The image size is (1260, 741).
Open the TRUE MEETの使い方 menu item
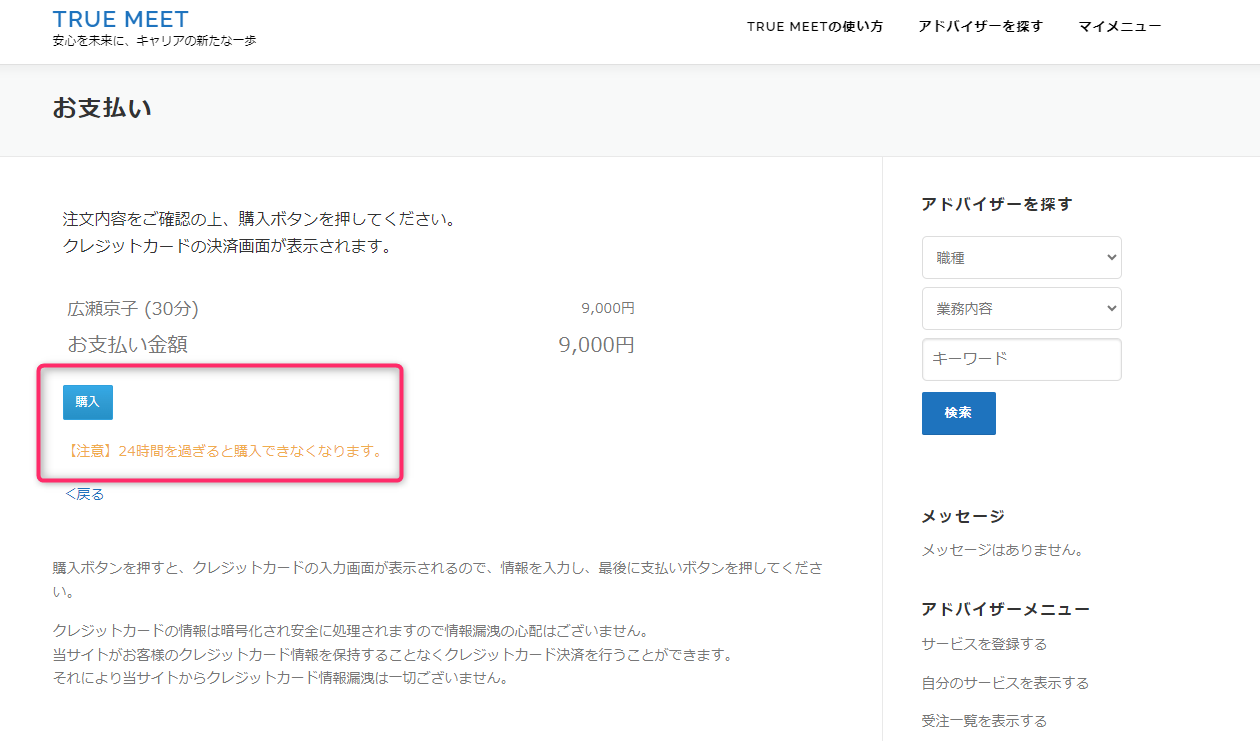pos(814,27)
